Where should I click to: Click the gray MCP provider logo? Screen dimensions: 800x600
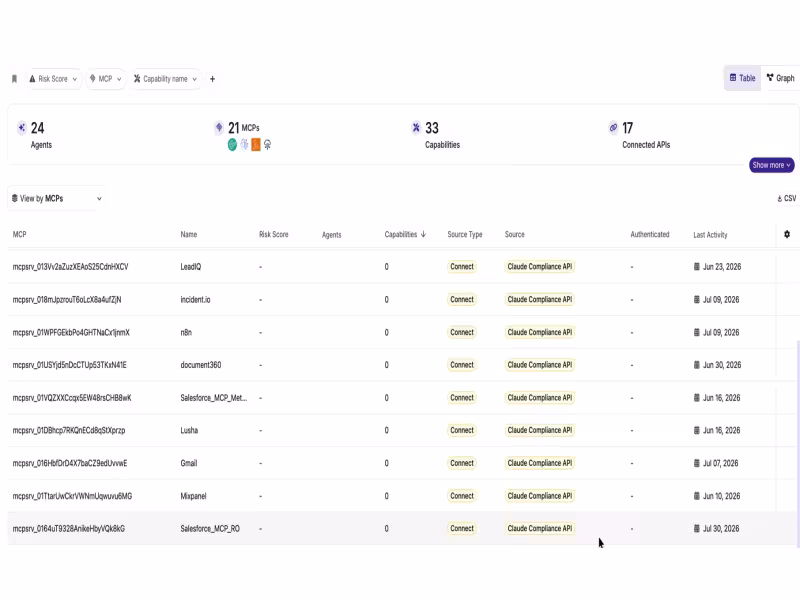tap(267, 145)
